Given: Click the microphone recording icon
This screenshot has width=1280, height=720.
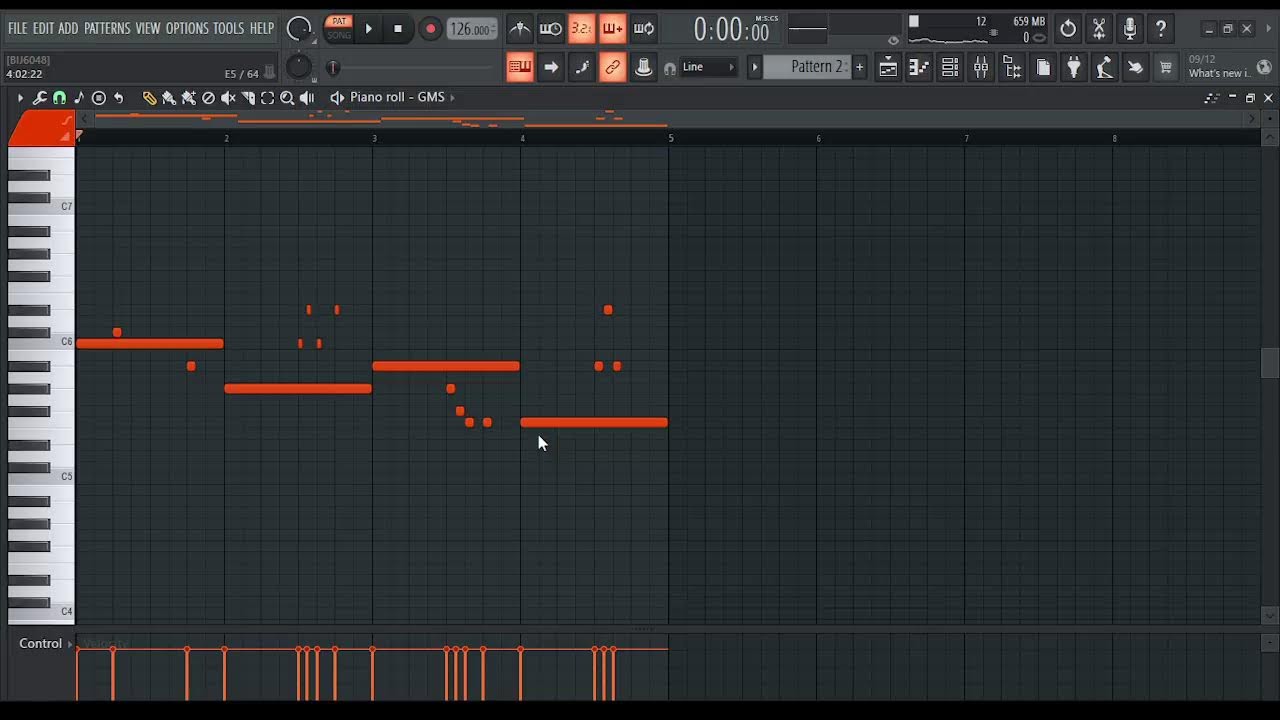Looking at the screenshot, I should pos(1130,29).
